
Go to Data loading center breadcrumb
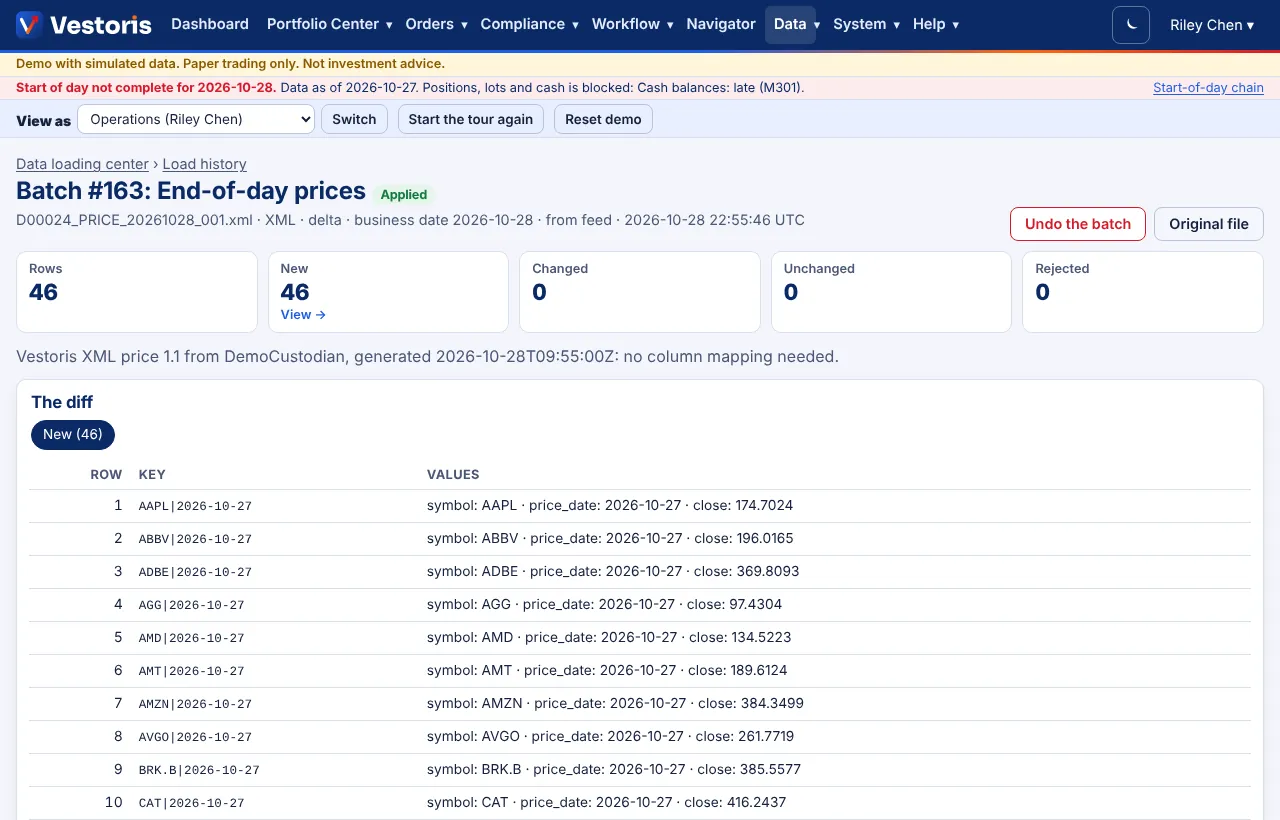tap(82, 164)
